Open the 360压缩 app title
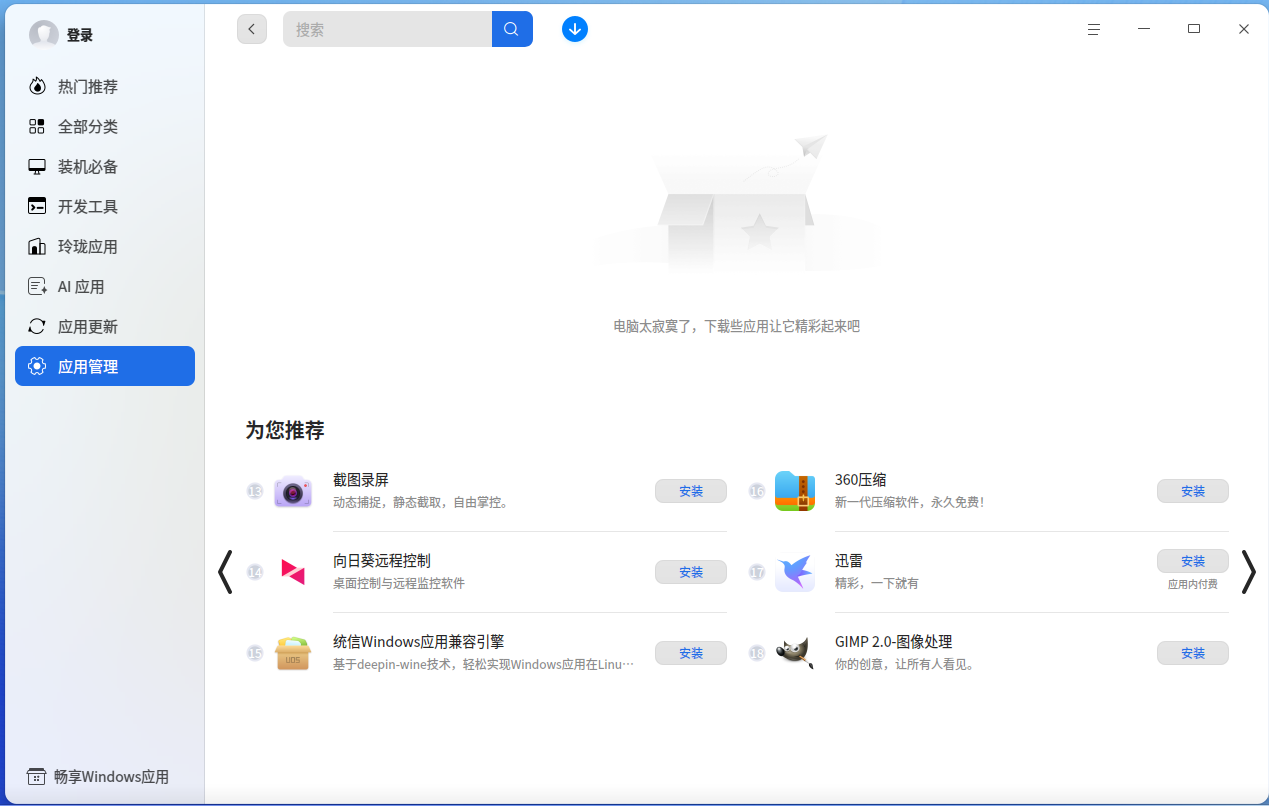Image resolution: width=1269 pixels, height=806 pixels. point(861,480)
